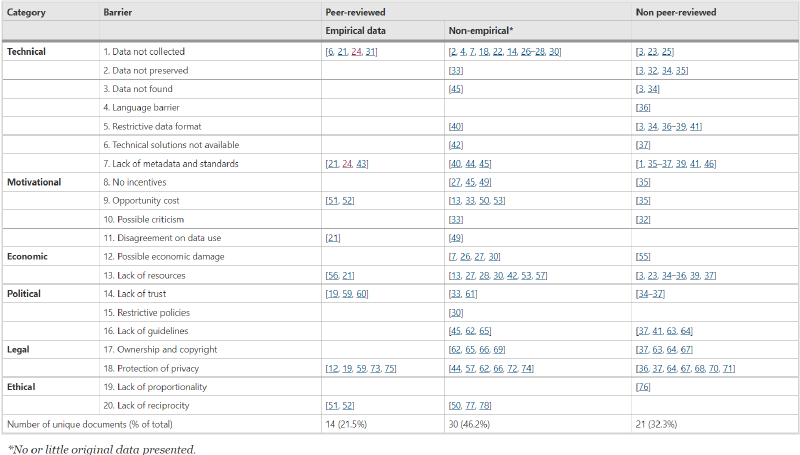Viewport: 800px width, 455px height.
Task: Open reference 36 for Language barrier
Action: point(643,108)
